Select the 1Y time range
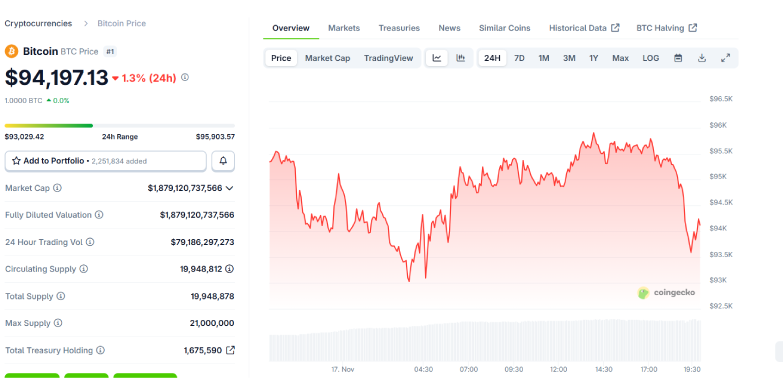Image resolution: width=783 pixels, height=388 pixels. (594, 58)
